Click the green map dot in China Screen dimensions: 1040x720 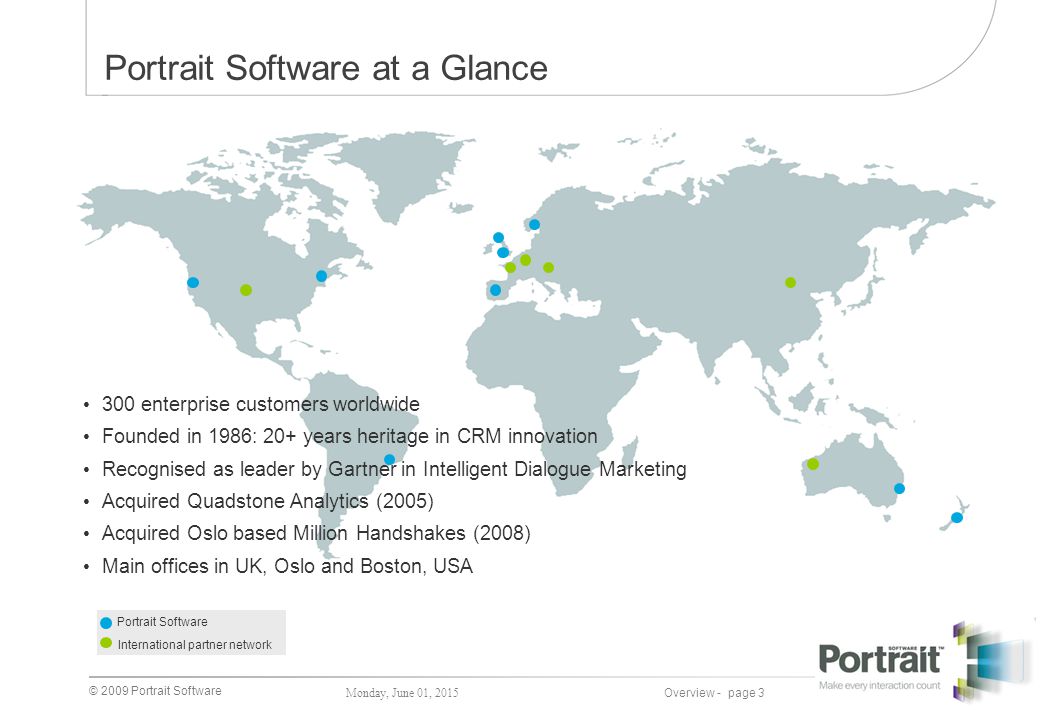coord(791,282)
